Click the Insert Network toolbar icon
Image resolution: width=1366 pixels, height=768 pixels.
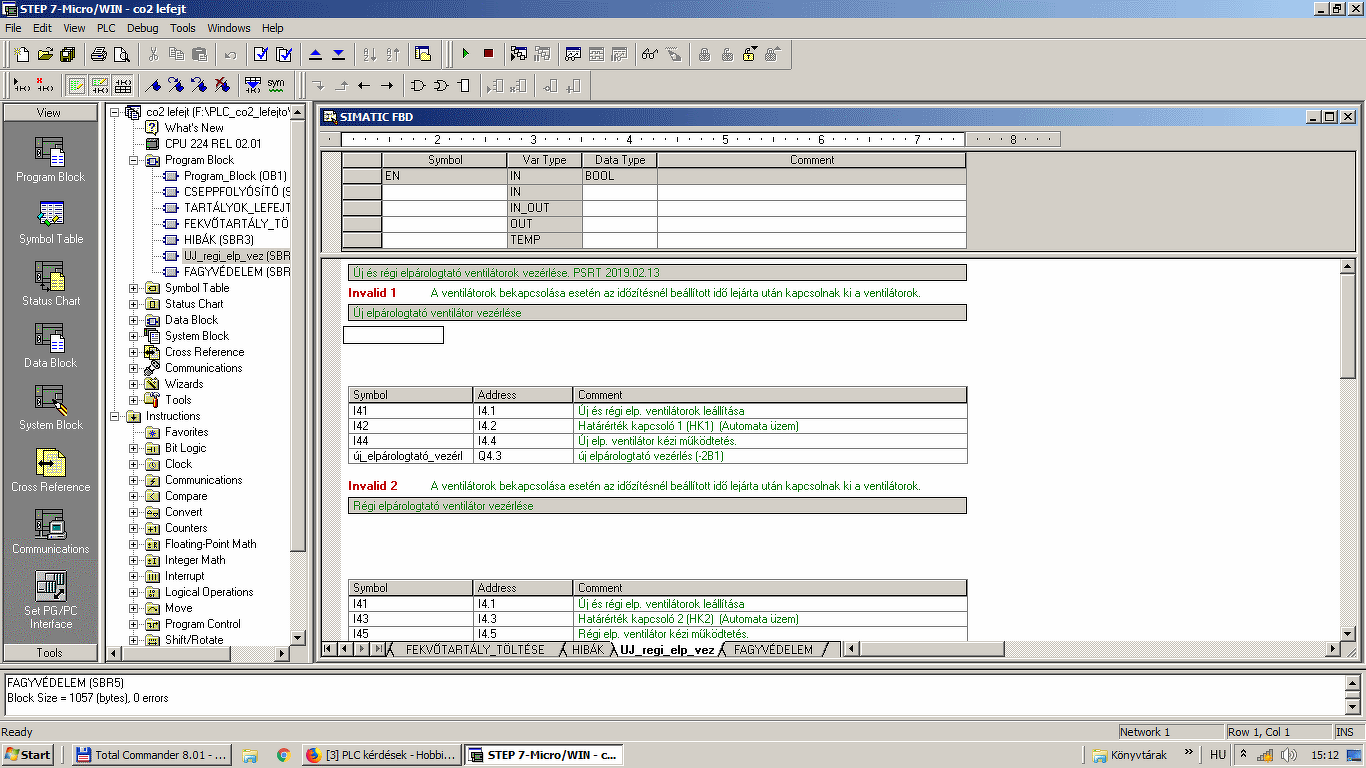[x=22, y=85]
